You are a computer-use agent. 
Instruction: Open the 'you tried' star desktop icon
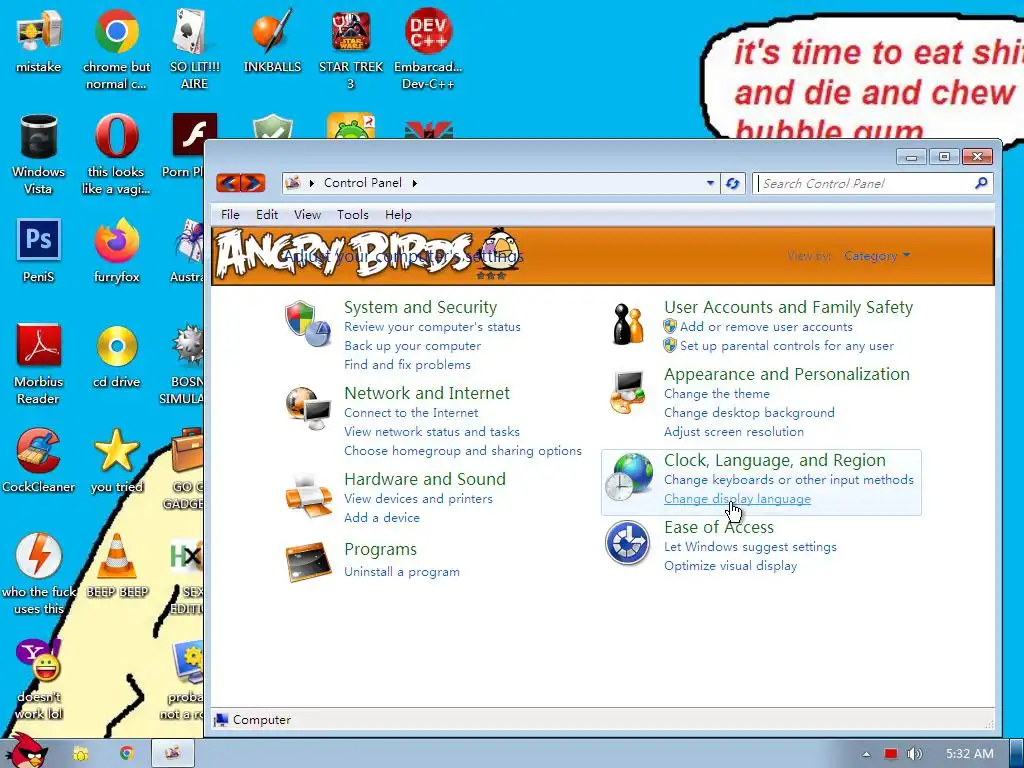pyautogui.click(x=116, y=460)
